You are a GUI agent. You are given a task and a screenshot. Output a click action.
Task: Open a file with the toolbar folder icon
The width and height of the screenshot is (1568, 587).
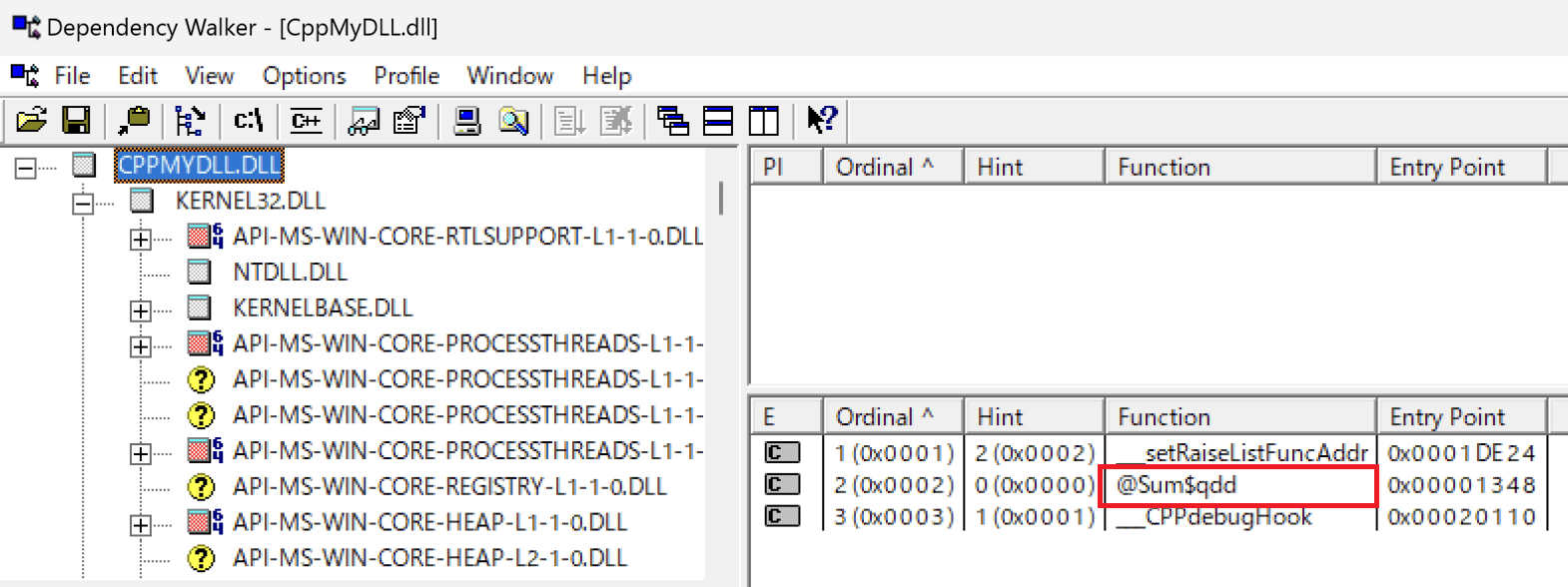[x=32, y=121]
